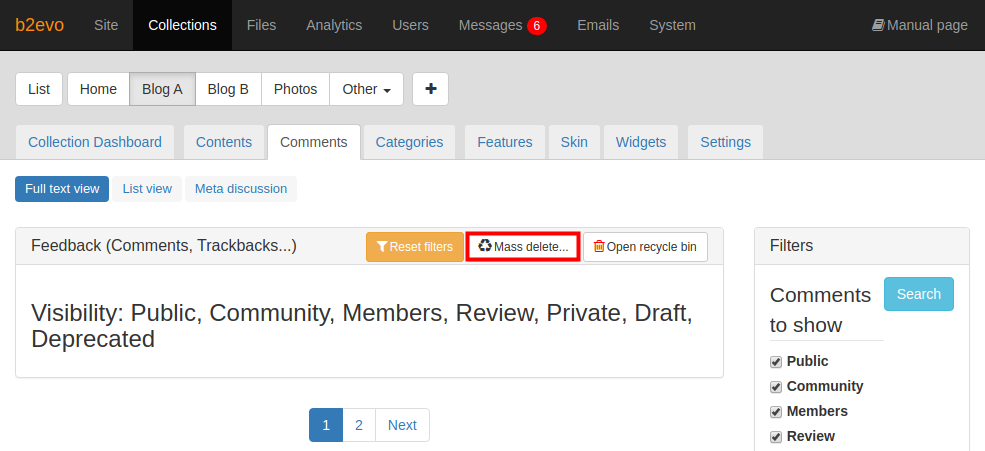
Task: Select the Comments tab
Action: [313, 142]
